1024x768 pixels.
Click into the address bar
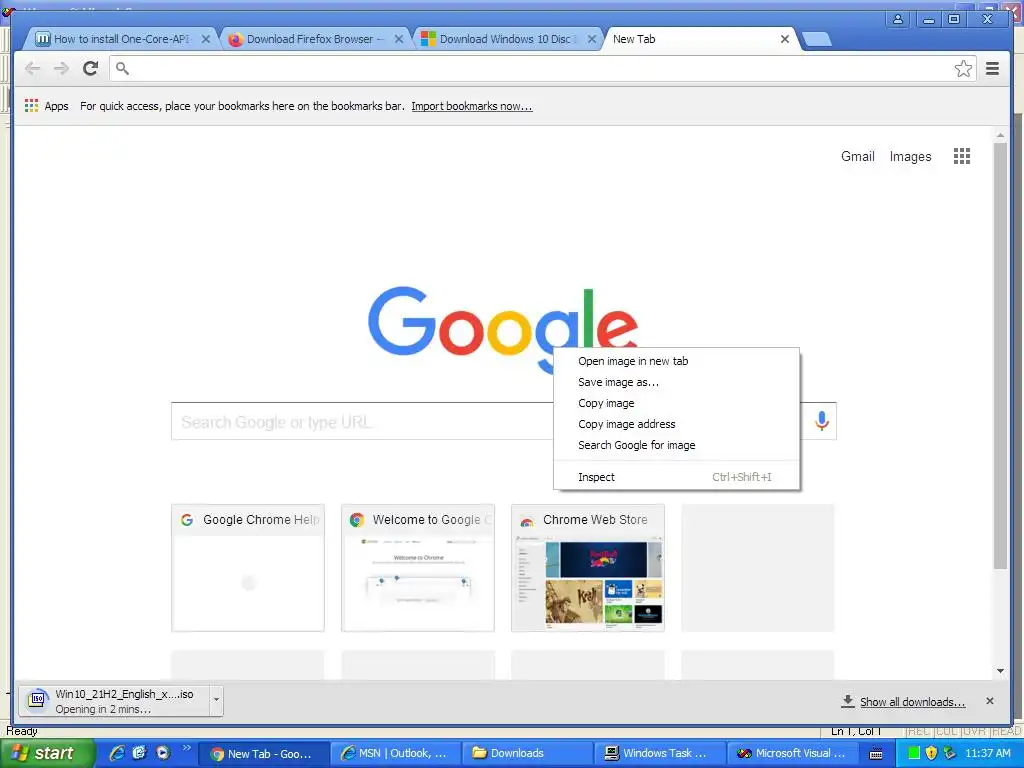point(542,69)
